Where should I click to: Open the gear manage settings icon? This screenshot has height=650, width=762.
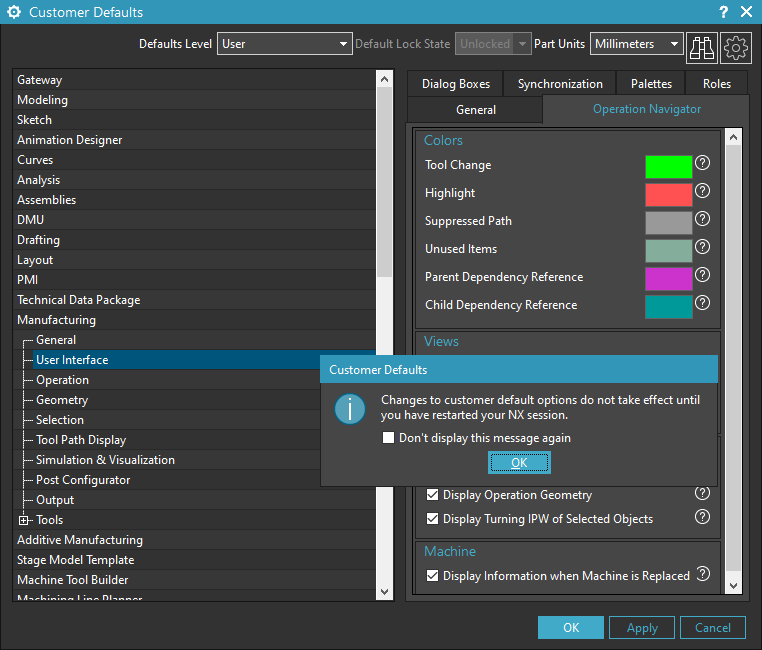pyautogui.click(x=736, y=48)
